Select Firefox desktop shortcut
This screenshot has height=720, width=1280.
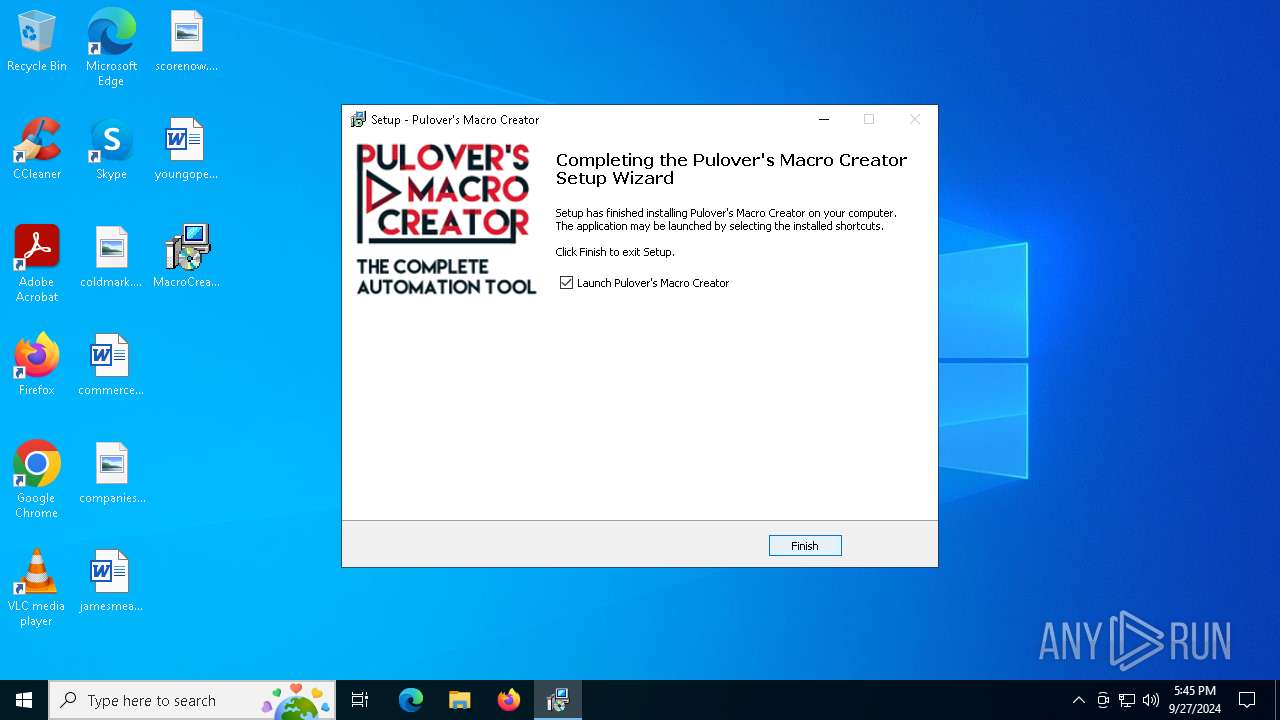pos(37,366)
